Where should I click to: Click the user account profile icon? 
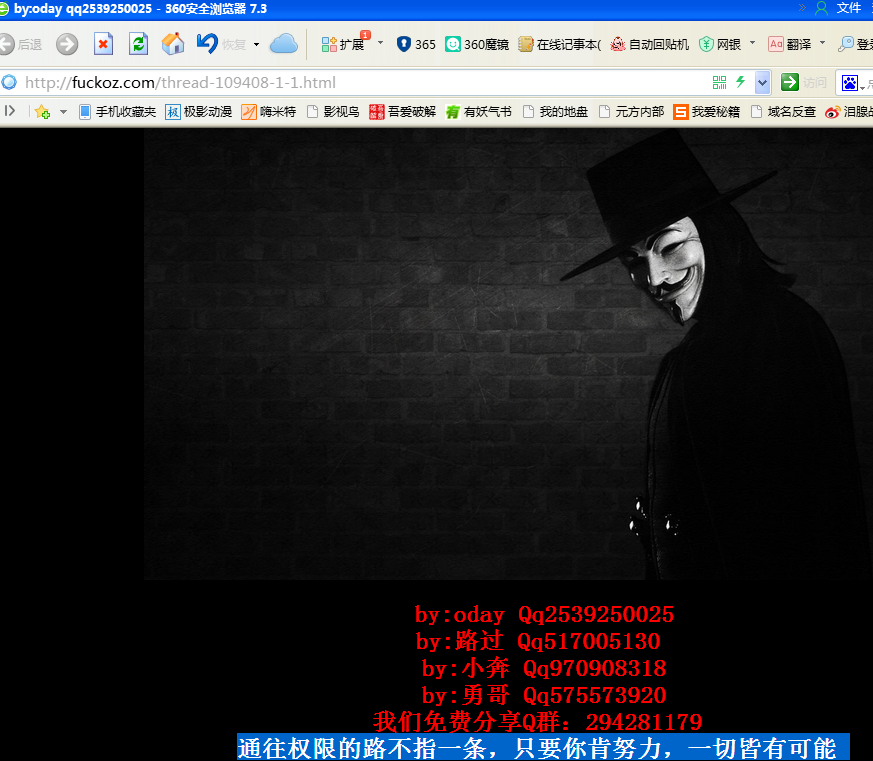(x=821, y=8)
